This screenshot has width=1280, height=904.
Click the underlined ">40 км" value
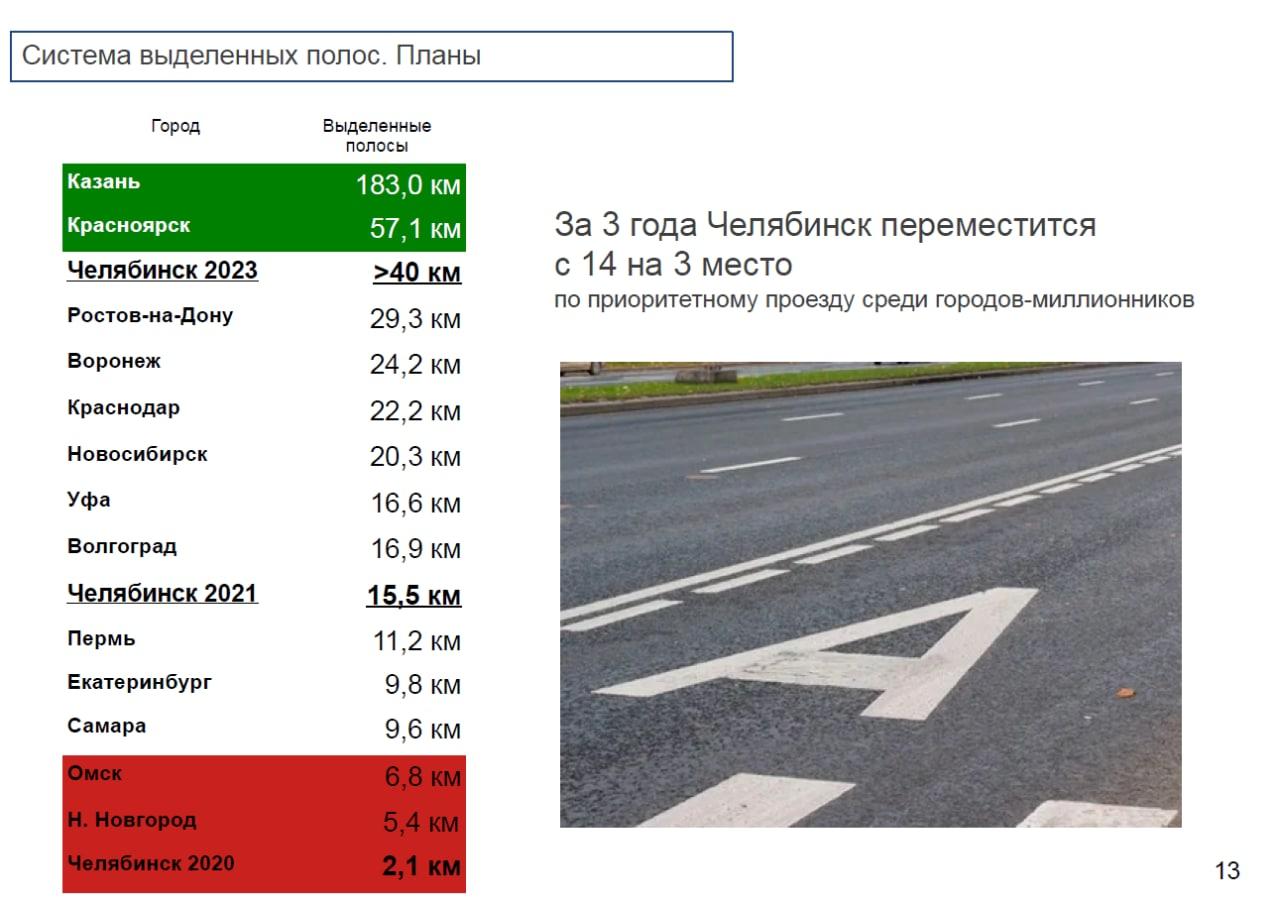coord(417,273)
